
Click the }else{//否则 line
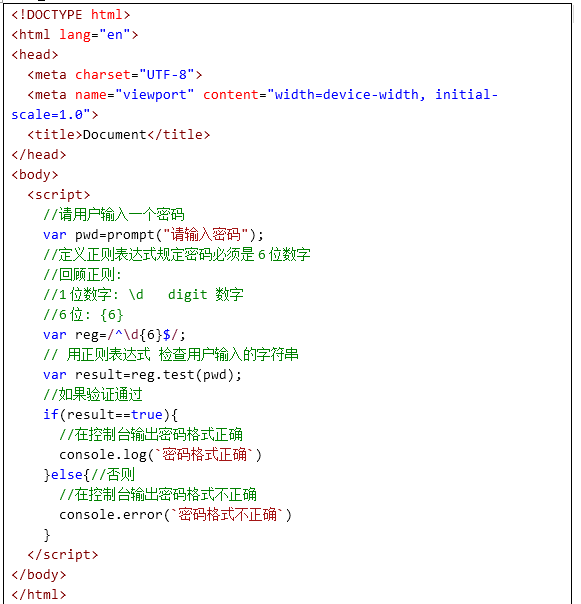[89, 475]
